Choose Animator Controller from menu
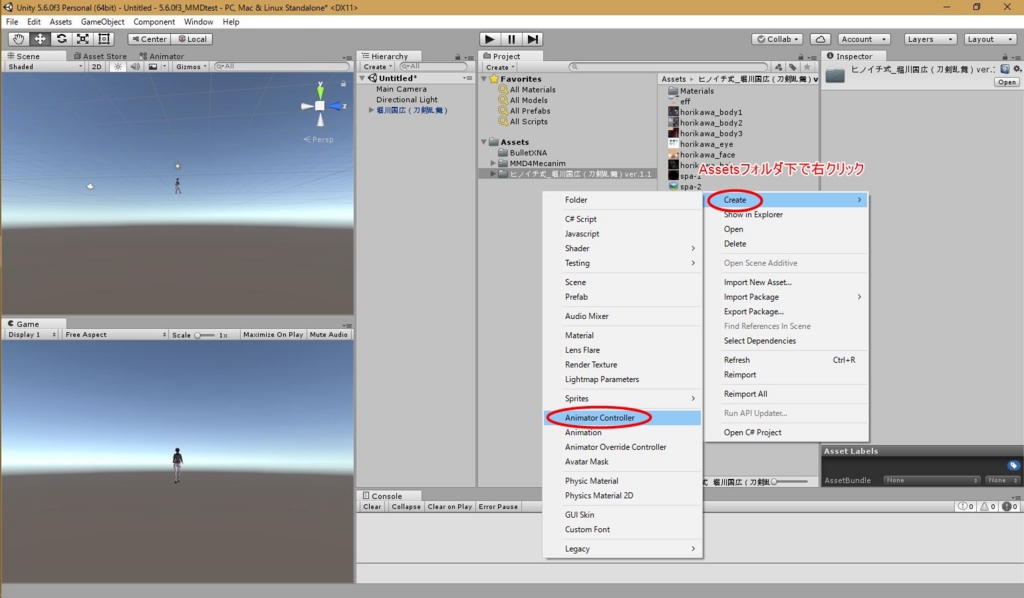This screenshot has height=598, width=1024. 622,418
